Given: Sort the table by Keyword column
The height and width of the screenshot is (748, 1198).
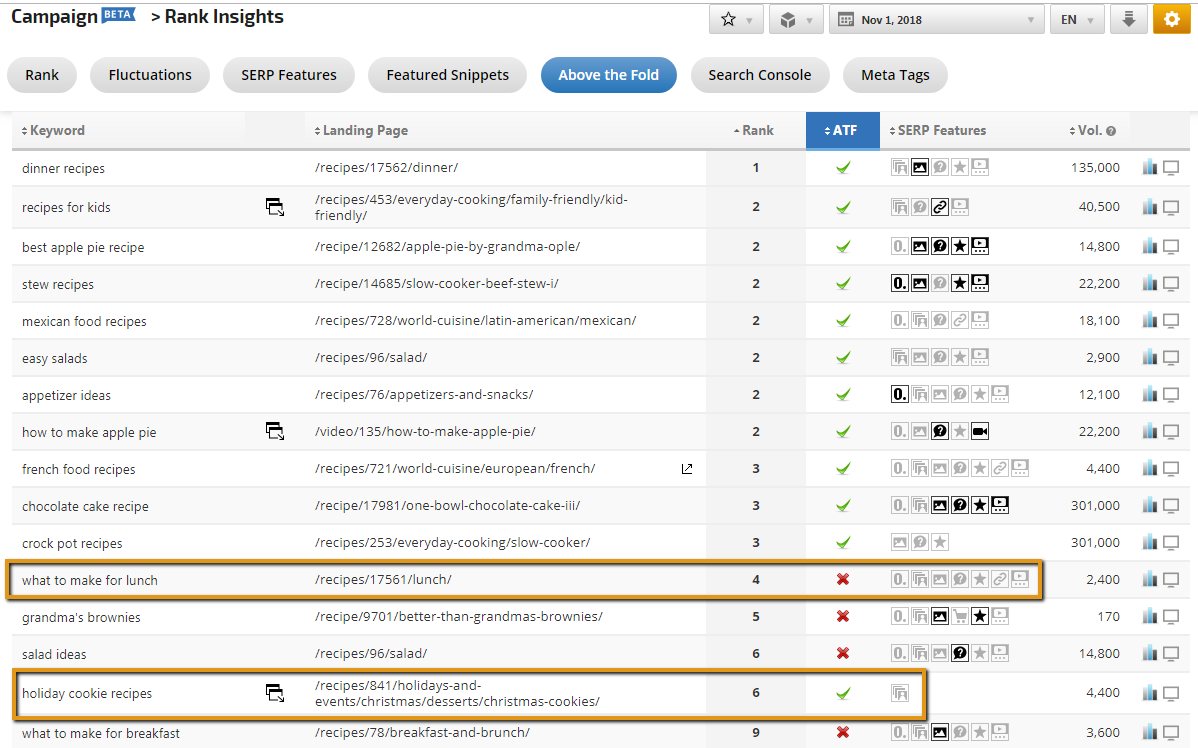Looking at the screenshot, I should [x=54, y=131].
